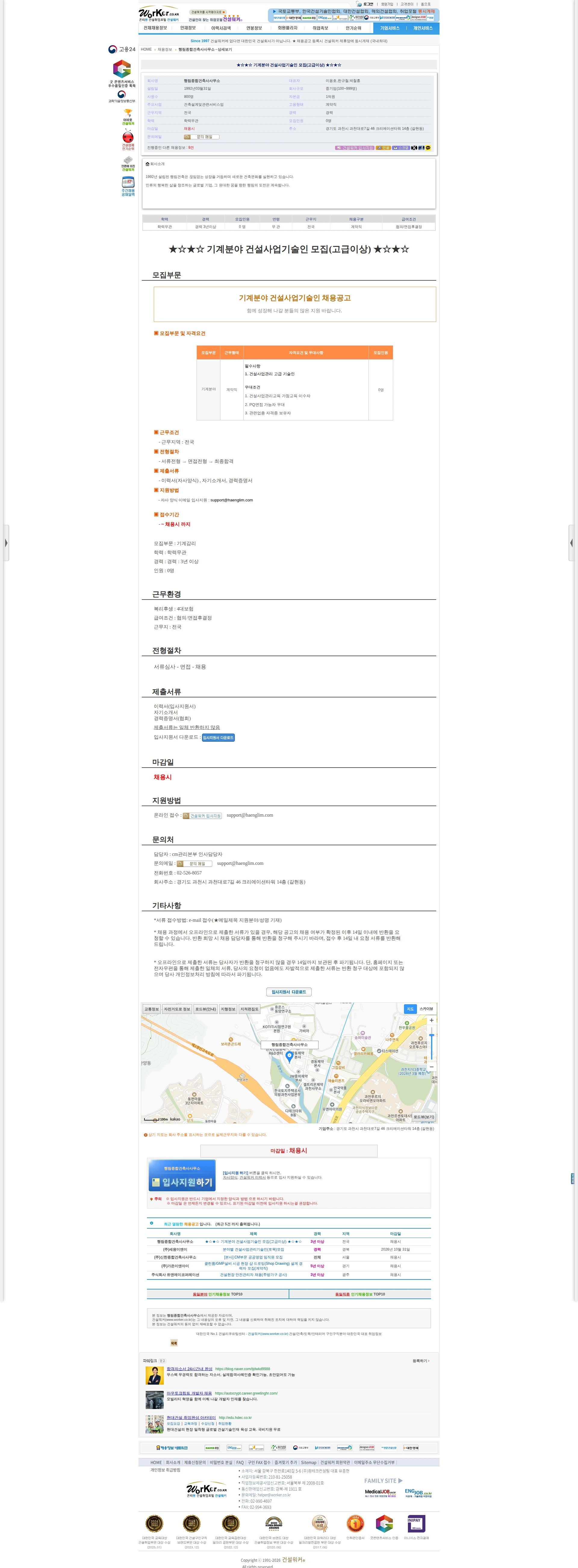The width and height of the screenshot is (578, 1568).
Task: Click the 문의 메일 field in the company info box
Action: (201, 137)
